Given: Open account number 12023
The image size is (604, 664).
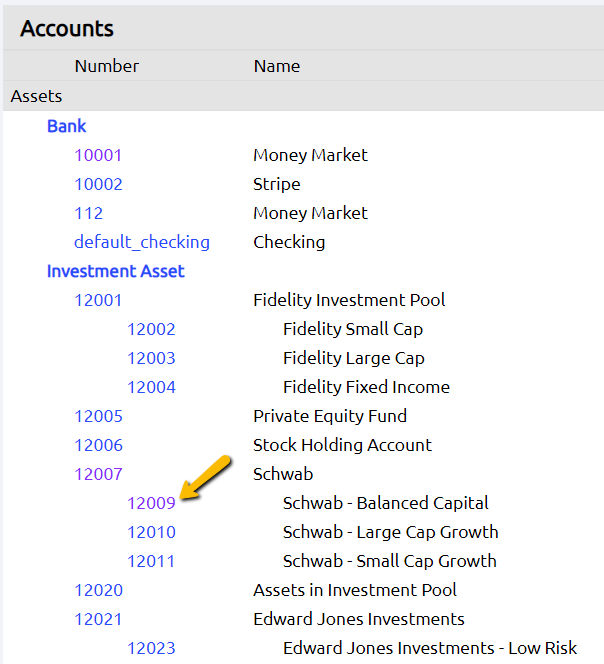Looking at the screenshot, I should click(151, 648).
